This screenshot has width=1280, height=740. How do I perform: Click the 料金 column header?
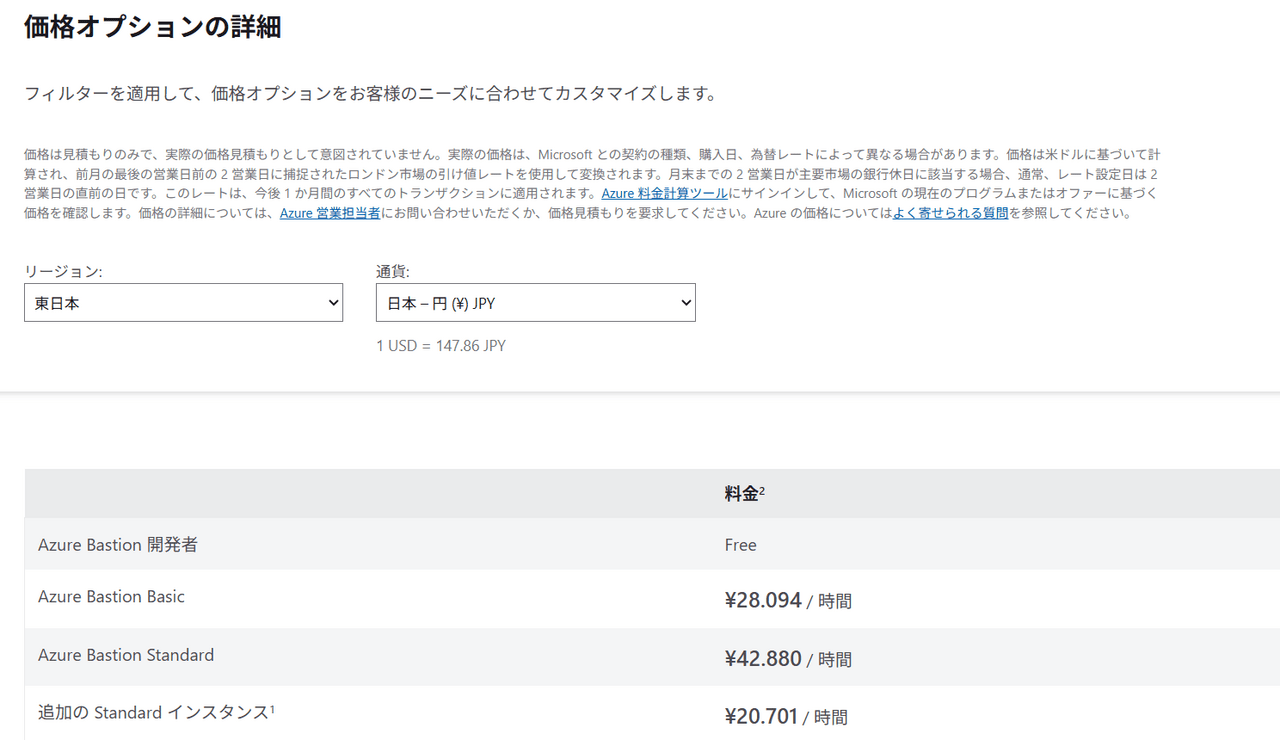pyautogui.click(x=745, y=493)
